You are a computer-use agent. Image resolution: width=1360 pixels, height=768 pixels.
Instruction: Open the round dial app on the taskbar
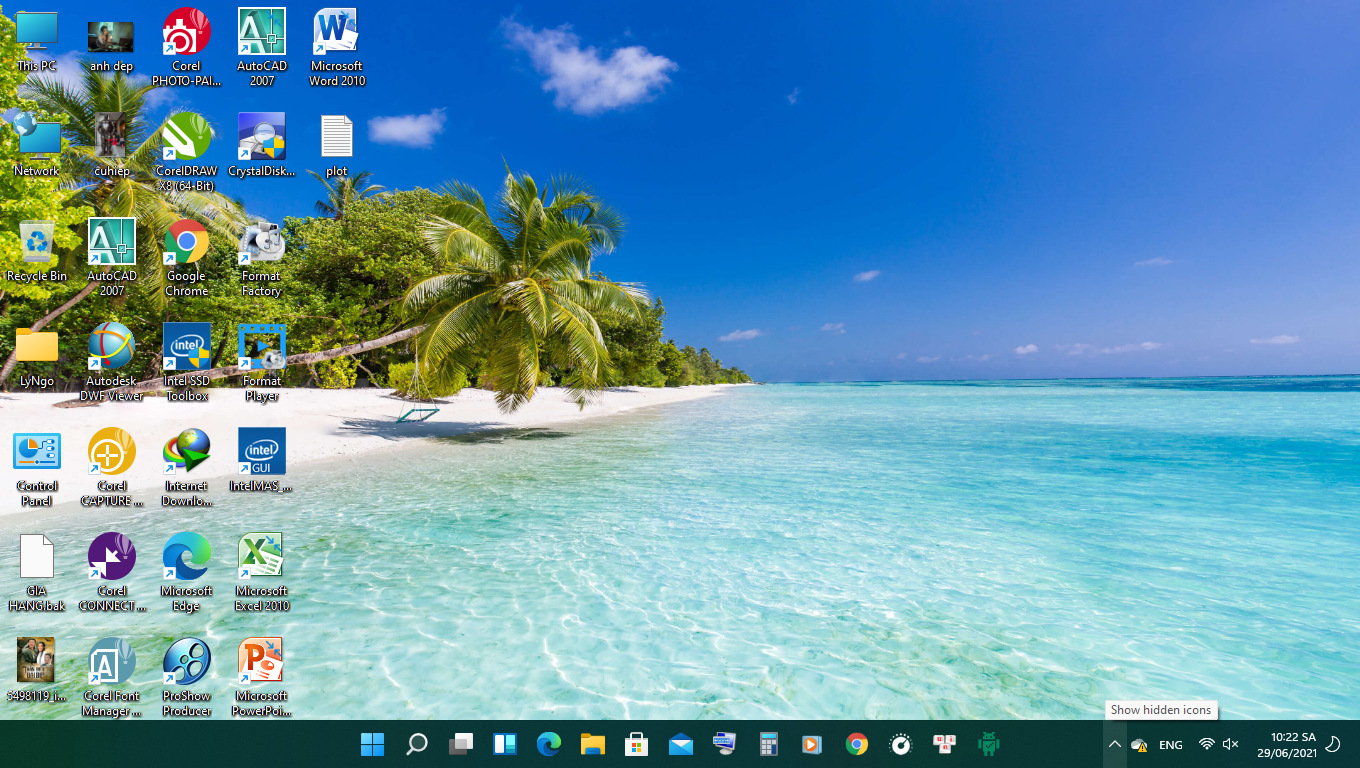click(901, 744)
